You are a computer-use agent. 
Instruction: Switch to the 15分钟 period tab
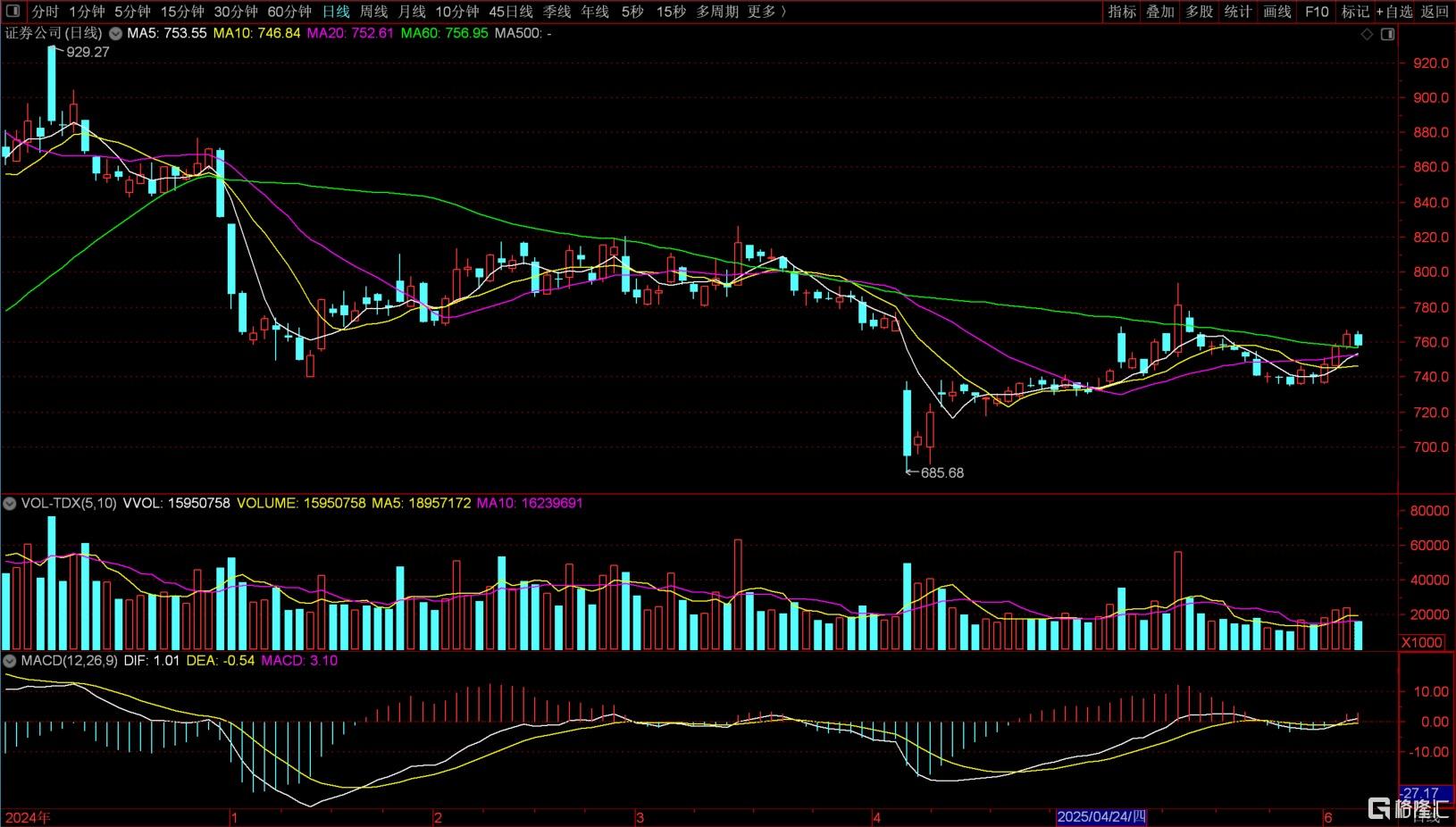[182, 12]
